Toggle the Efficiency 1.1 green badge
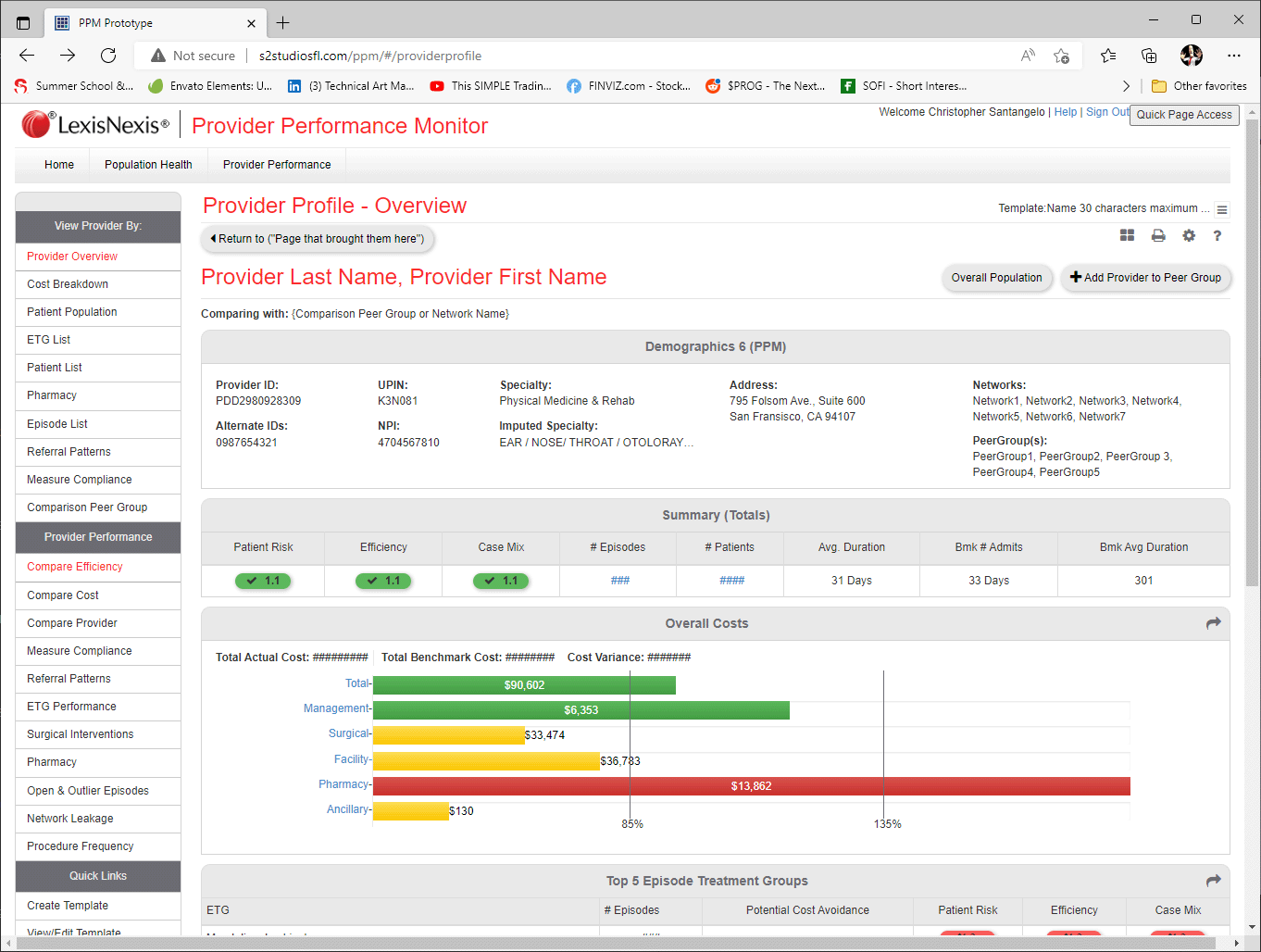Viewport: 1261px width, 952px height. [383, 581]
